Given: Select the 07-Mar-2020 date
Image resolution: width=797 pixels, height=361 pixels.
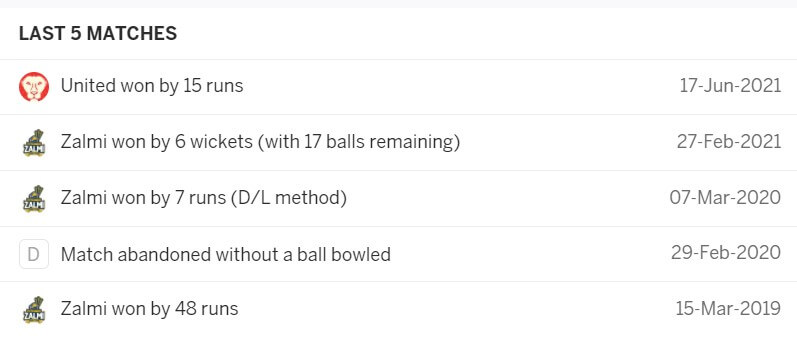Looking at the screenshot, I should pyautogui.click(x=725, y=197).
